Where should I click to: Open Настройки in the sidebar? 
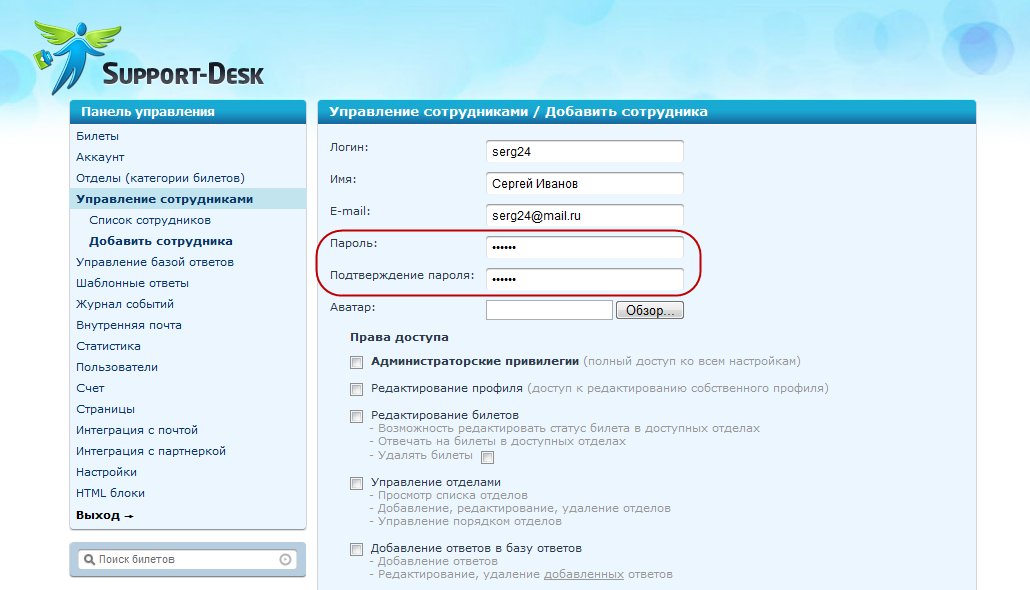106,472
